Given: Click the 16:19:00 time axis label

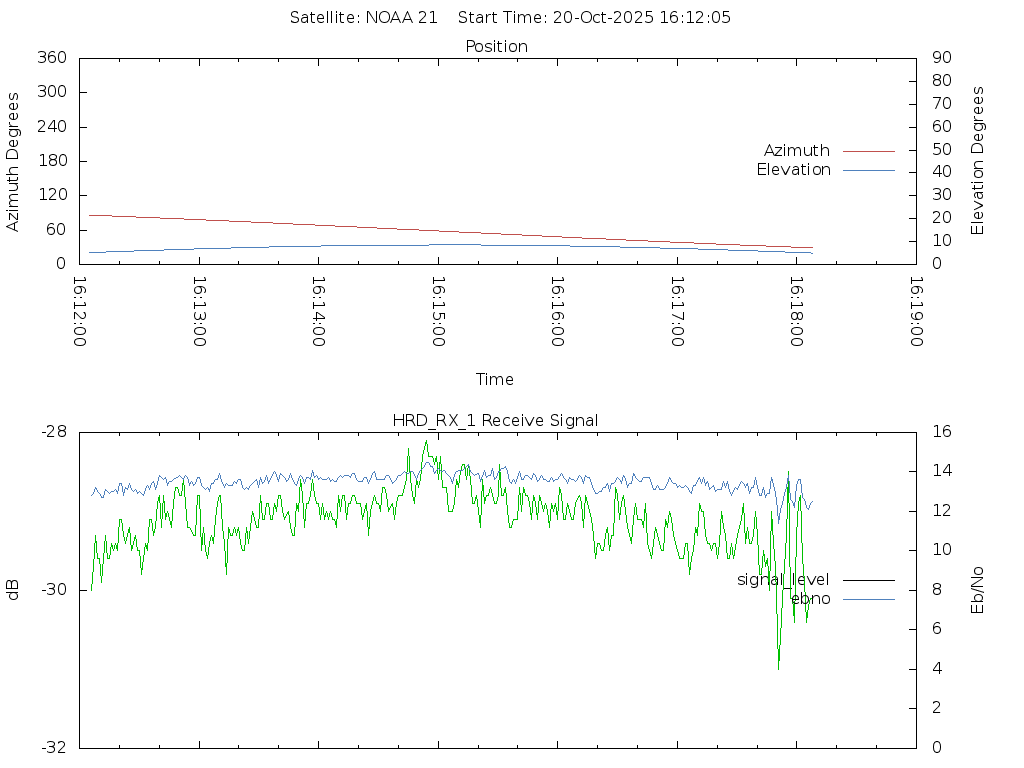Looking at the screenshot, I should point(915,312).
